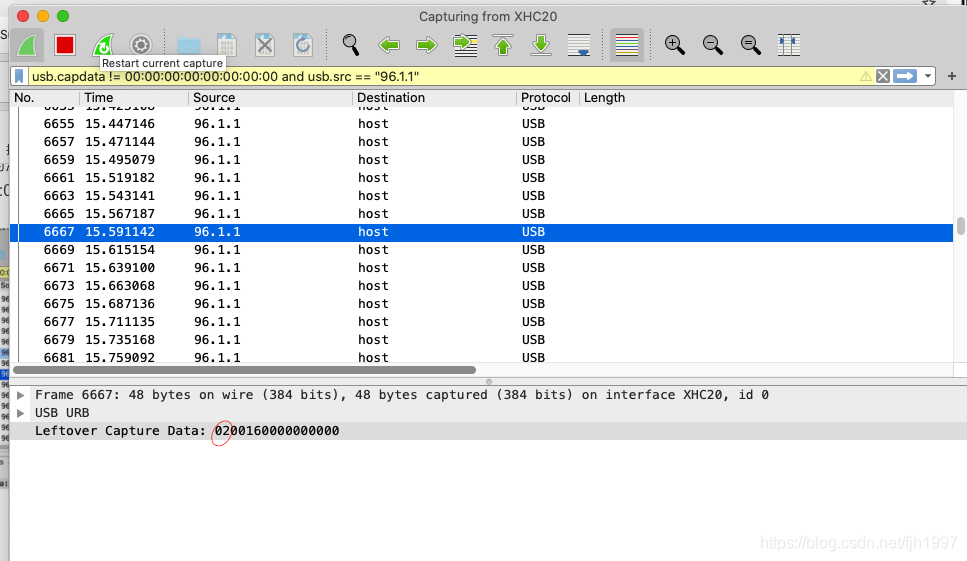Select packet 6675 row
967x561 pixels.
pos(481,304)
